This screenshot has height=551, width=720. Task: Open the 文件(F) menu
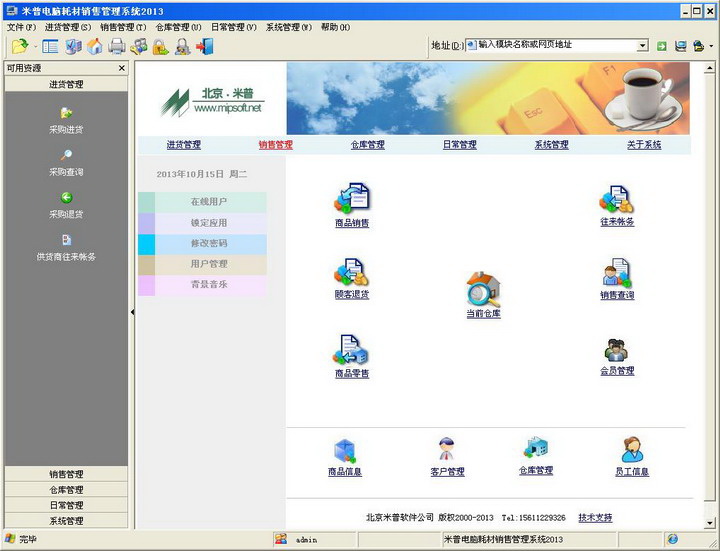[x=21, y=27]
